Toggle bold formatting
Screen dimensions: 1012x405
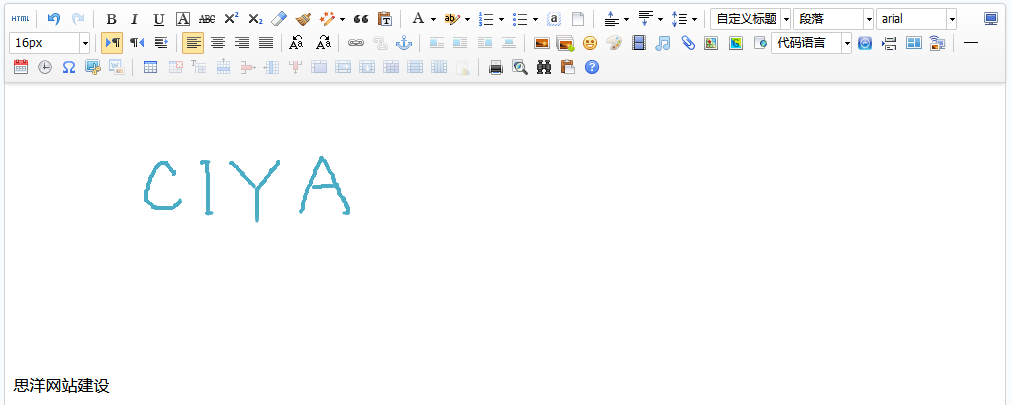coord(111,19)
